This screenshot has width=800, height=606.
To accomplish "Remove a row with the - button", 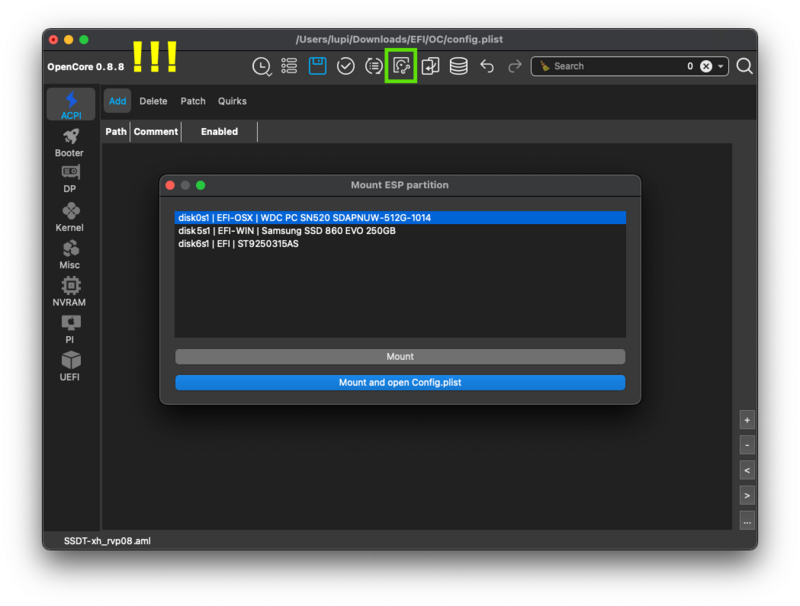I will click(x=747, y=445).
